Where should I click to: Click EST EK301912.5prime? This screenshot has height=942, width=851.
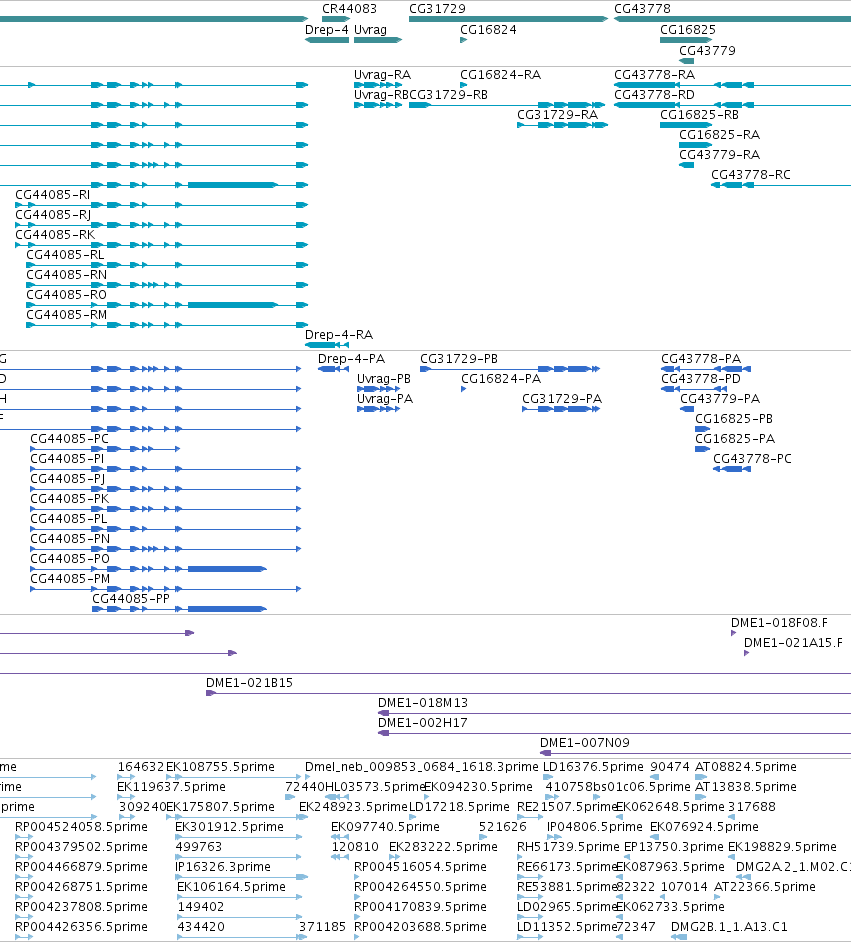229,827
